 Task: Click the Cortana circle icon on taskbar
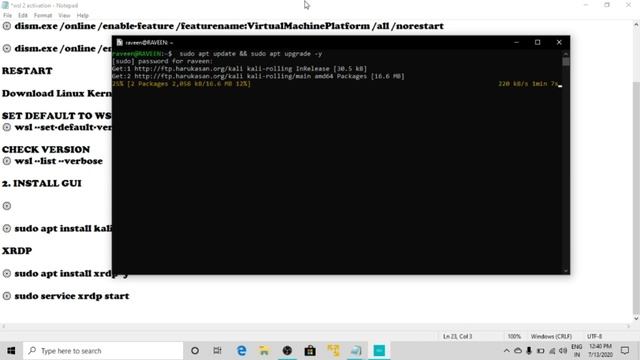coord(195,351)
